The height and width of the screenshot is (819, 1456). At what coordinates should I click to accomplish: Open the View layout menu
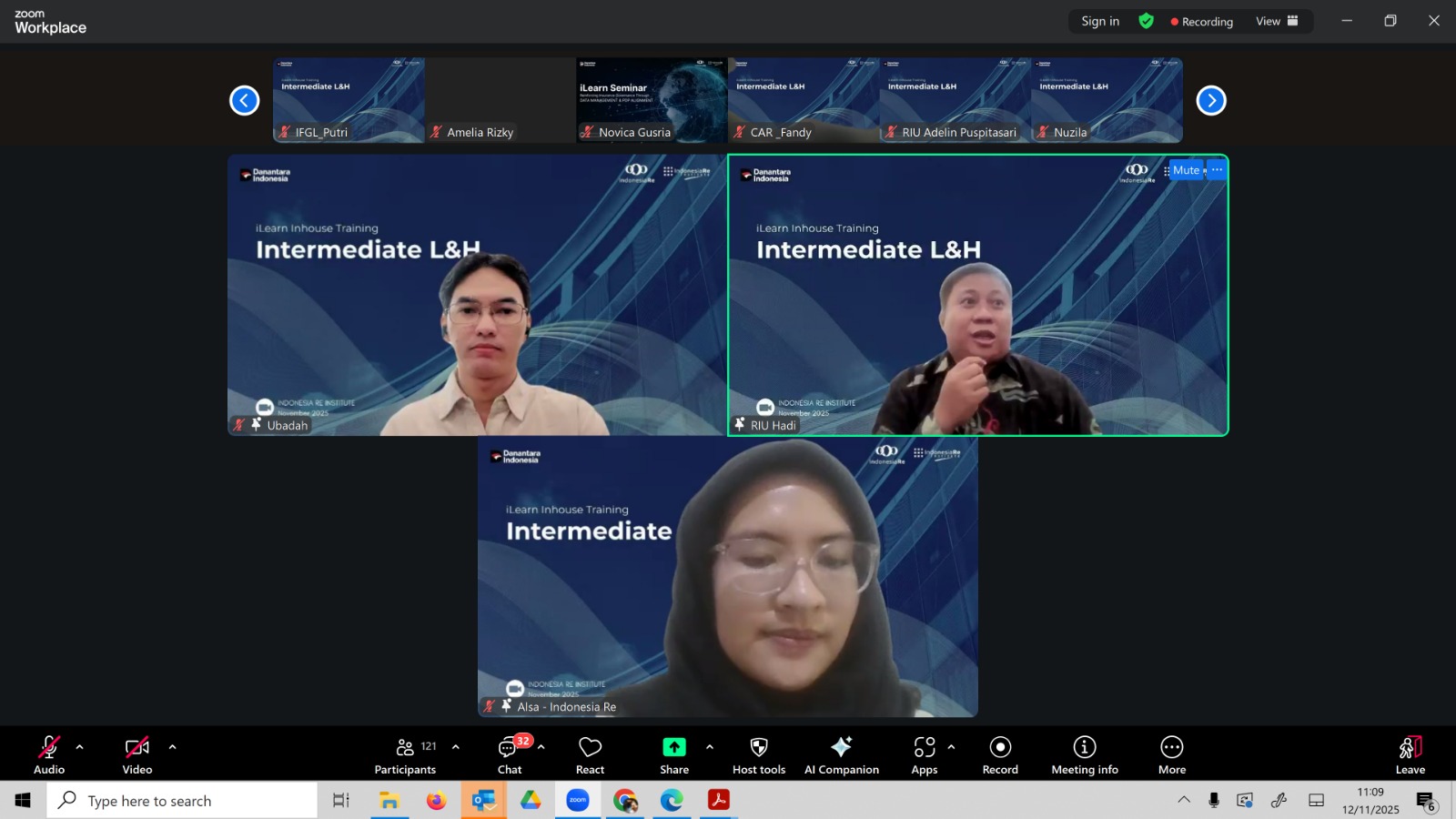(x=1277, y=21)
